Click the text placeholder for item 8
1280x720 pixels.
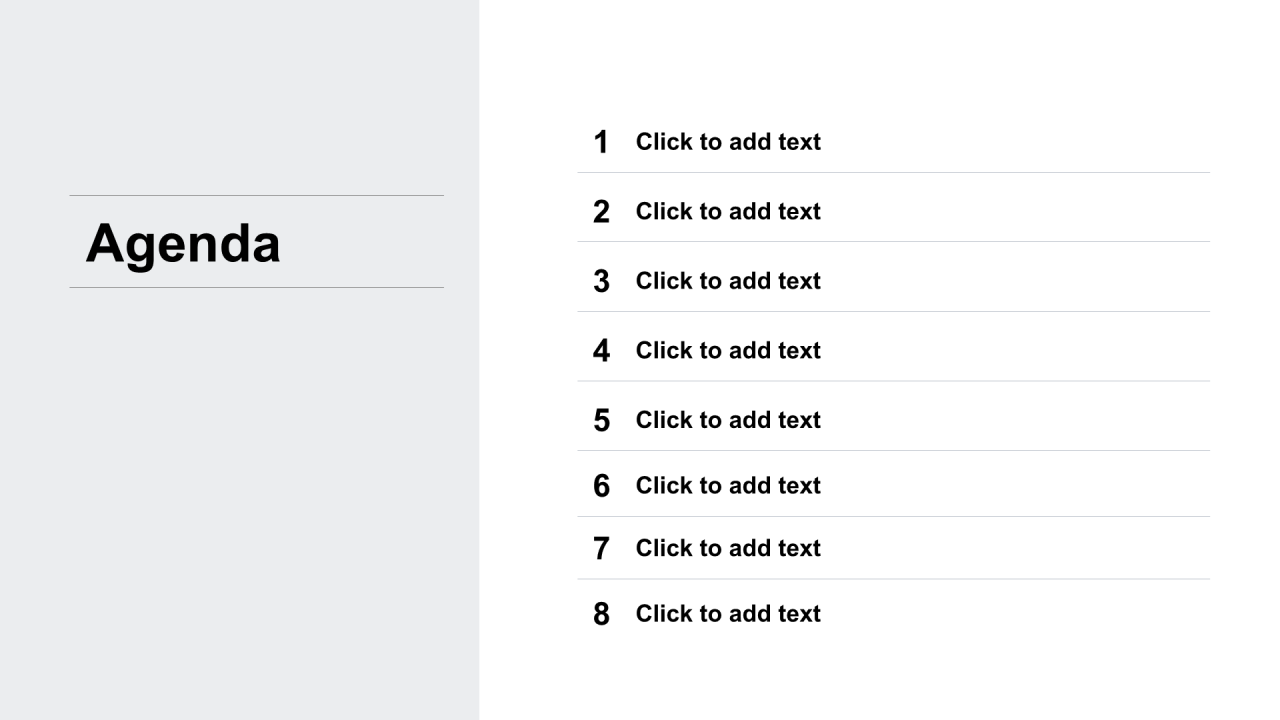[728, 614]
